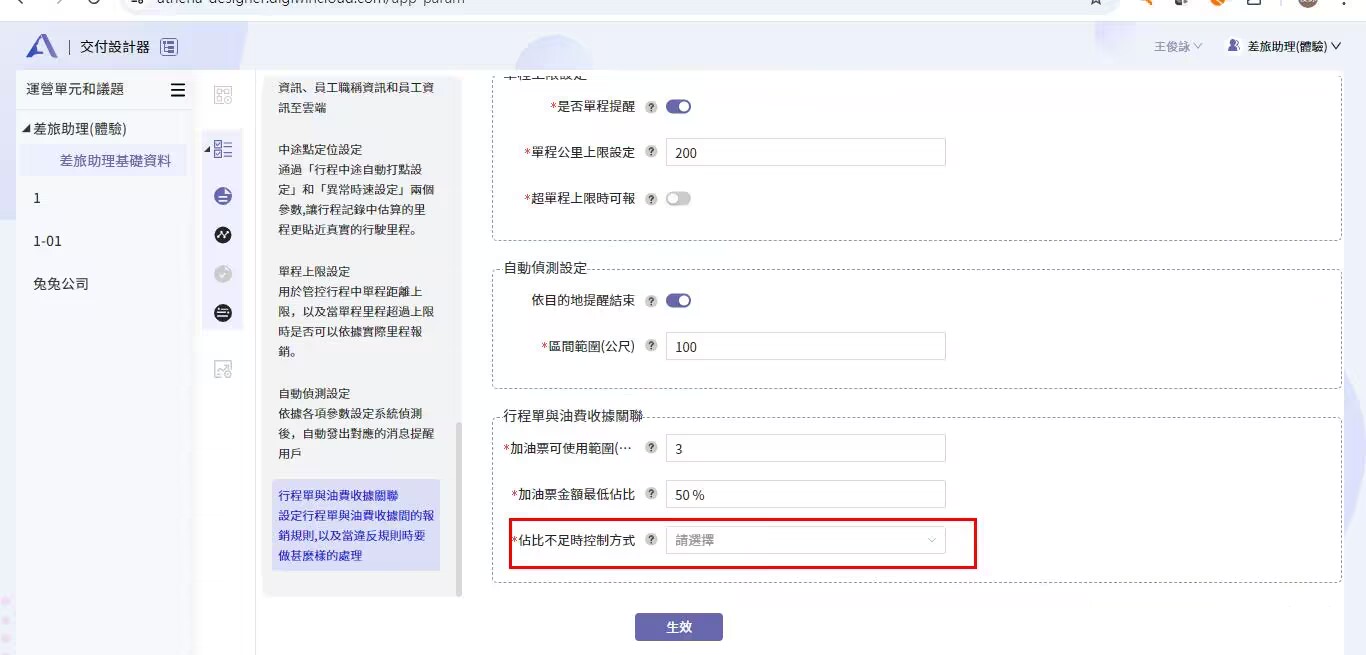Click help icon next to 加油票可使用範圍
1366x655 pixels.
[651, 448]
